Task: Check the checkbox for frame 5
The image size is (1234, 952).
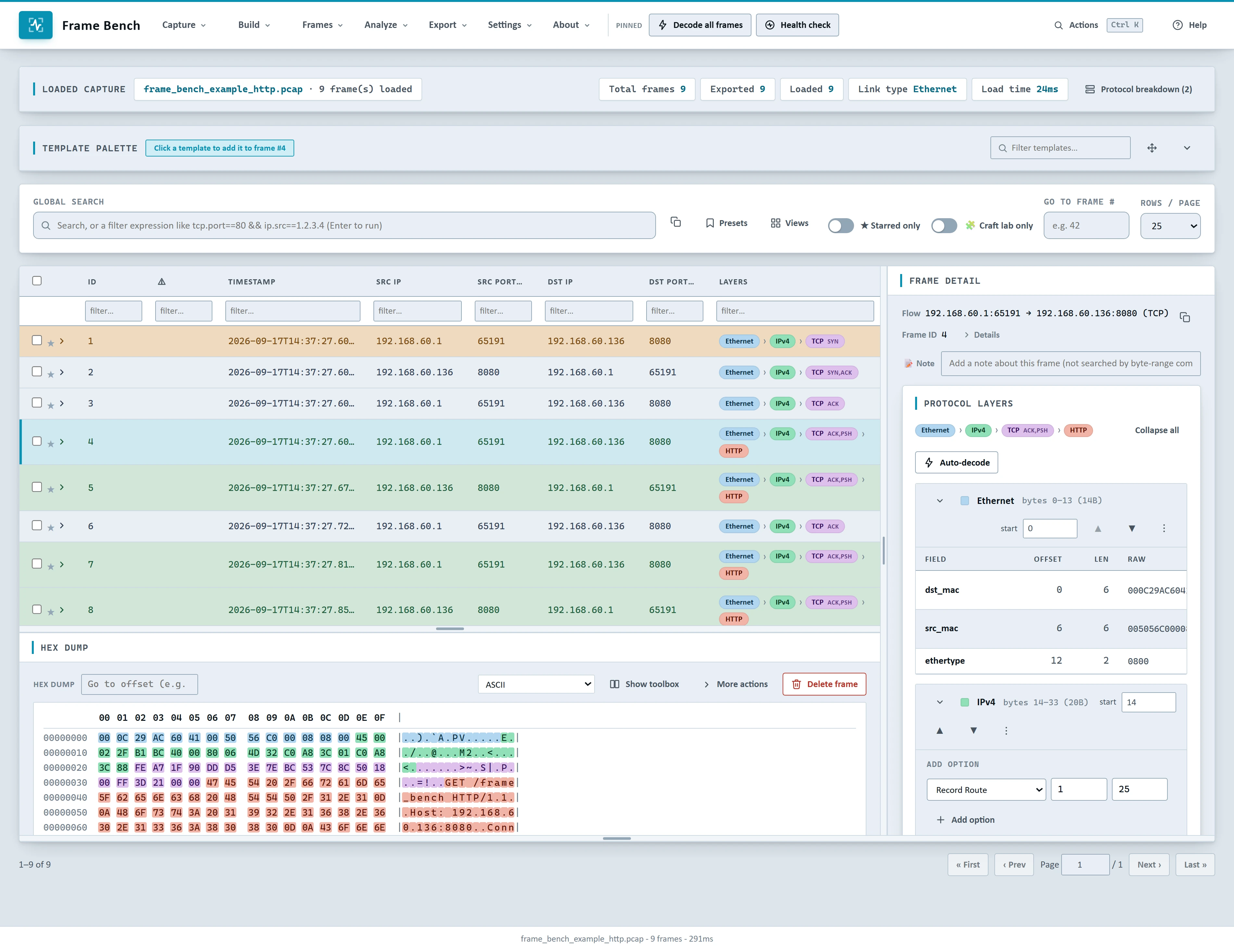Action: click(37, 486)
